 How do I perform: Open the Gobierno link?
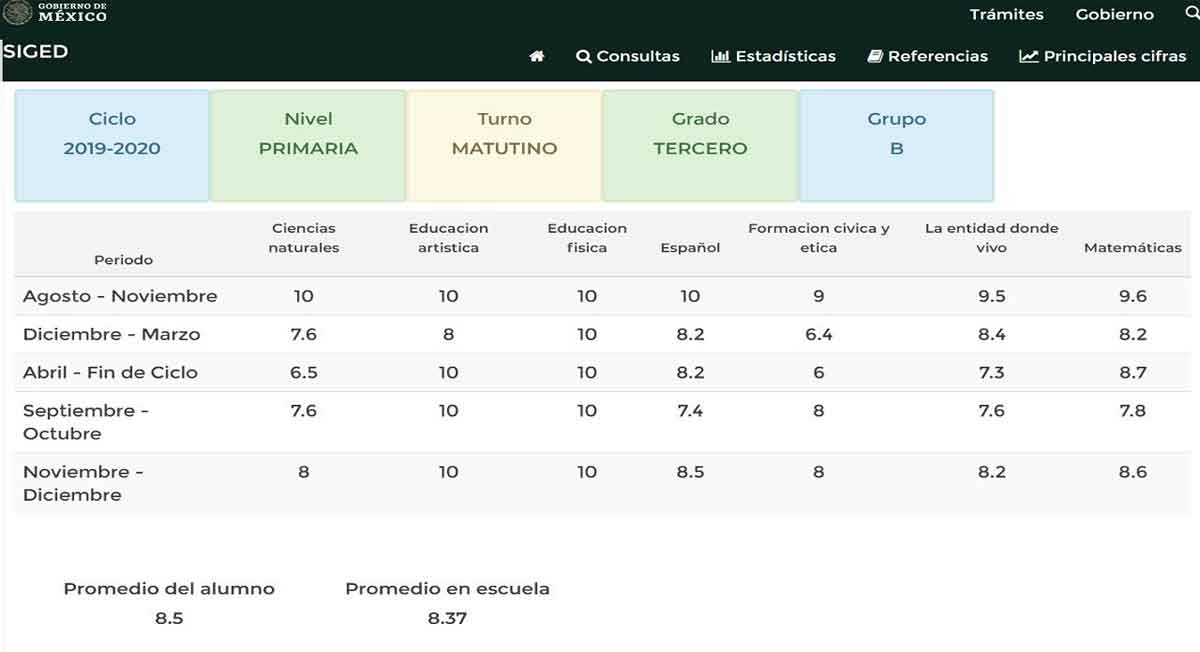click(1114, 14)
